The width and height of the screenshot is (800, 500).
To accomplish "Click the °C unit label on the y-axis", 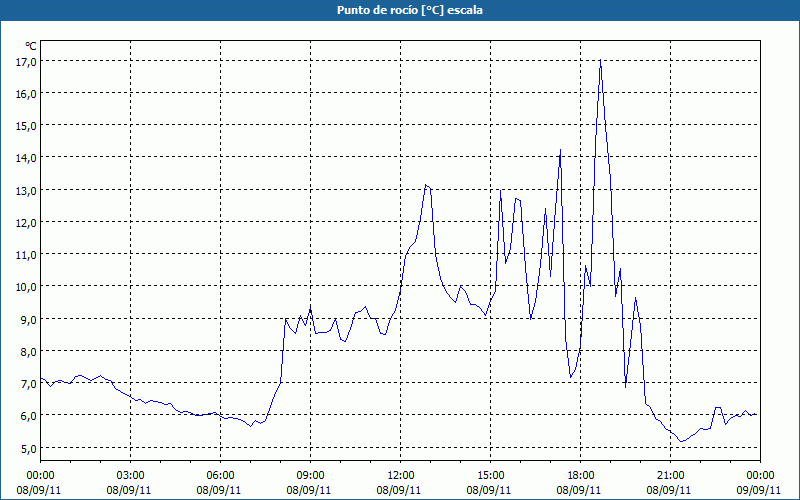I will point(31,46).
